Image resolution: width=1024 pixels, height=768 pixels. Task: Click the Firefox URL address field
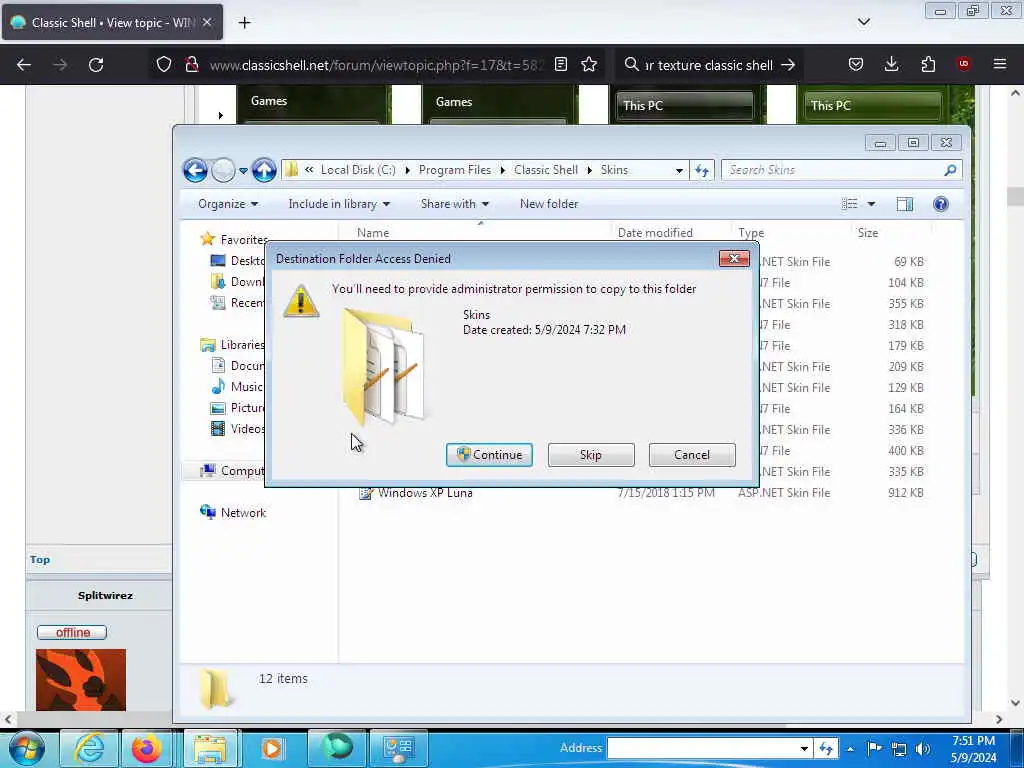[x=376, y=65]
